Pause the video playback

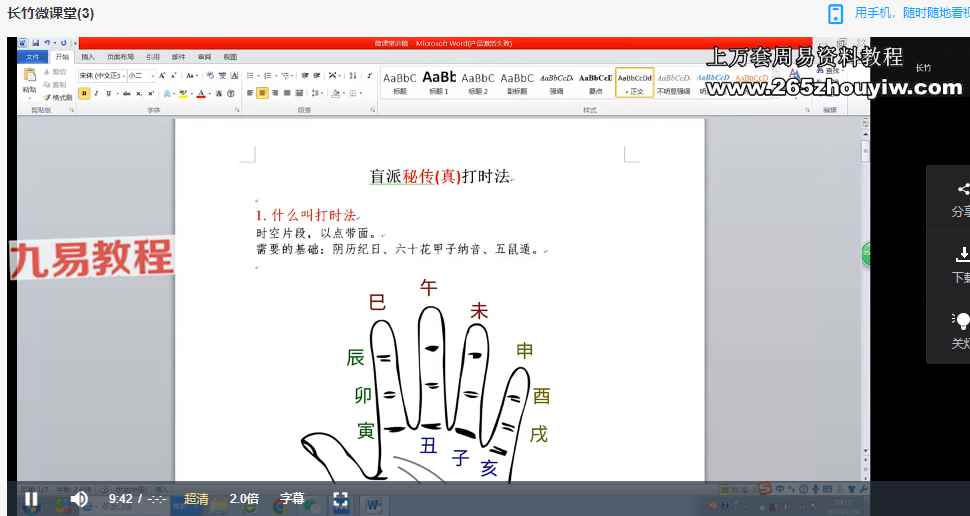coord(31,499)
